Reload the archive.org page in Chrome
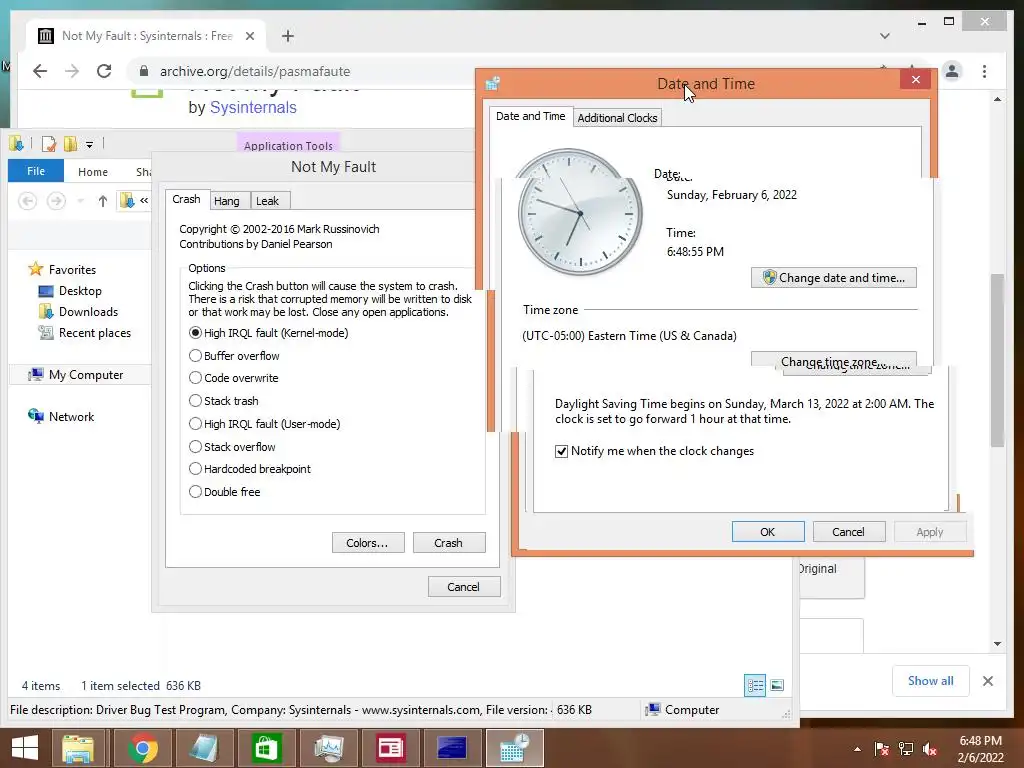 point(104,71)
